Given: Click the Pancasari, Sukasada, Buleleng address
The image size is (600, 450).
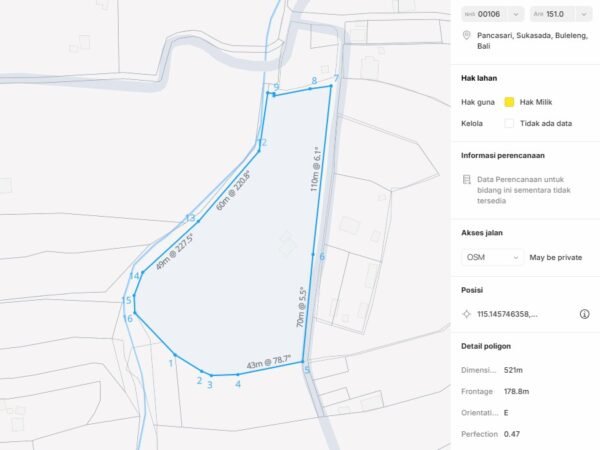Looking at the screenshot, I should [x=532, y=41].
